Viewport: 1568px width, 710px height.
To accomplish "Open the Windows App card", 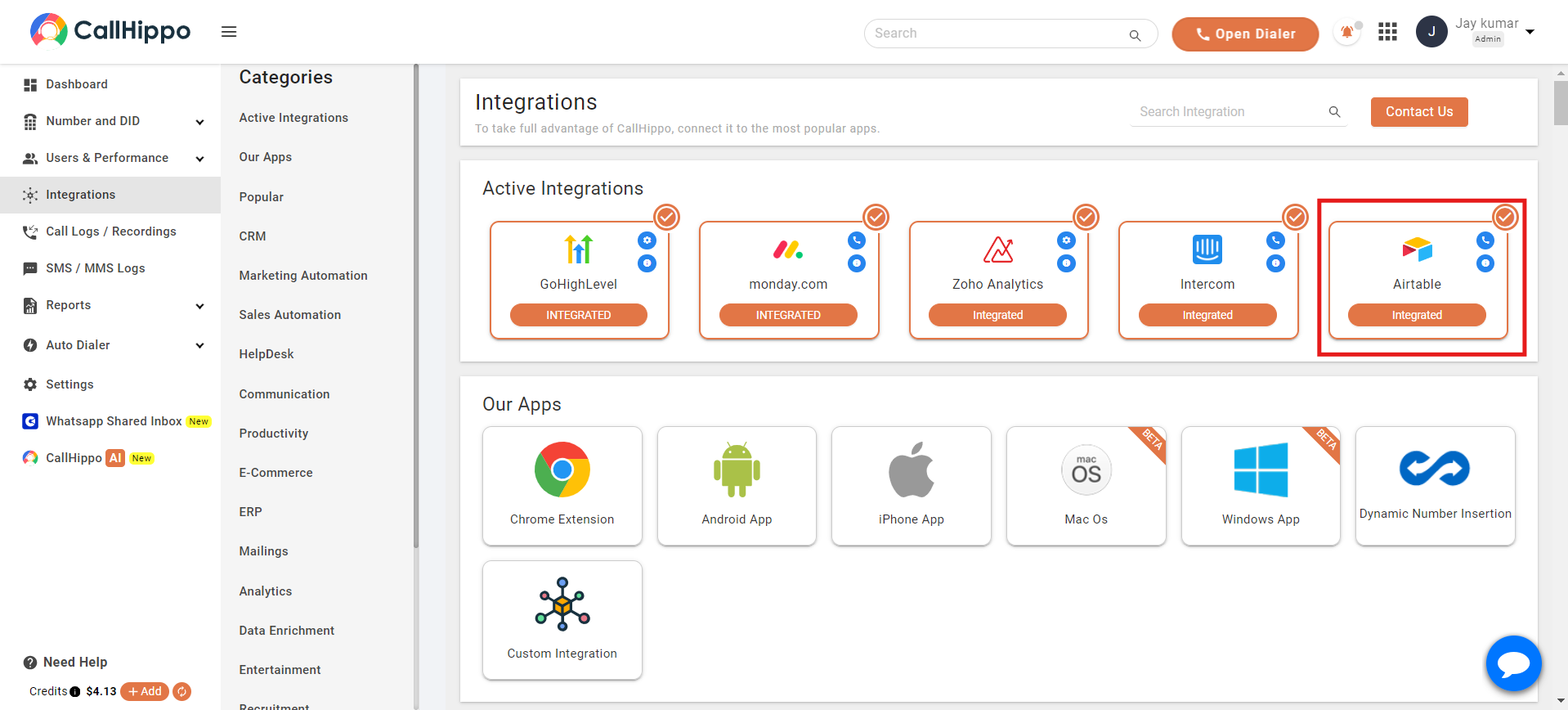I will (x=1261, y=486).
